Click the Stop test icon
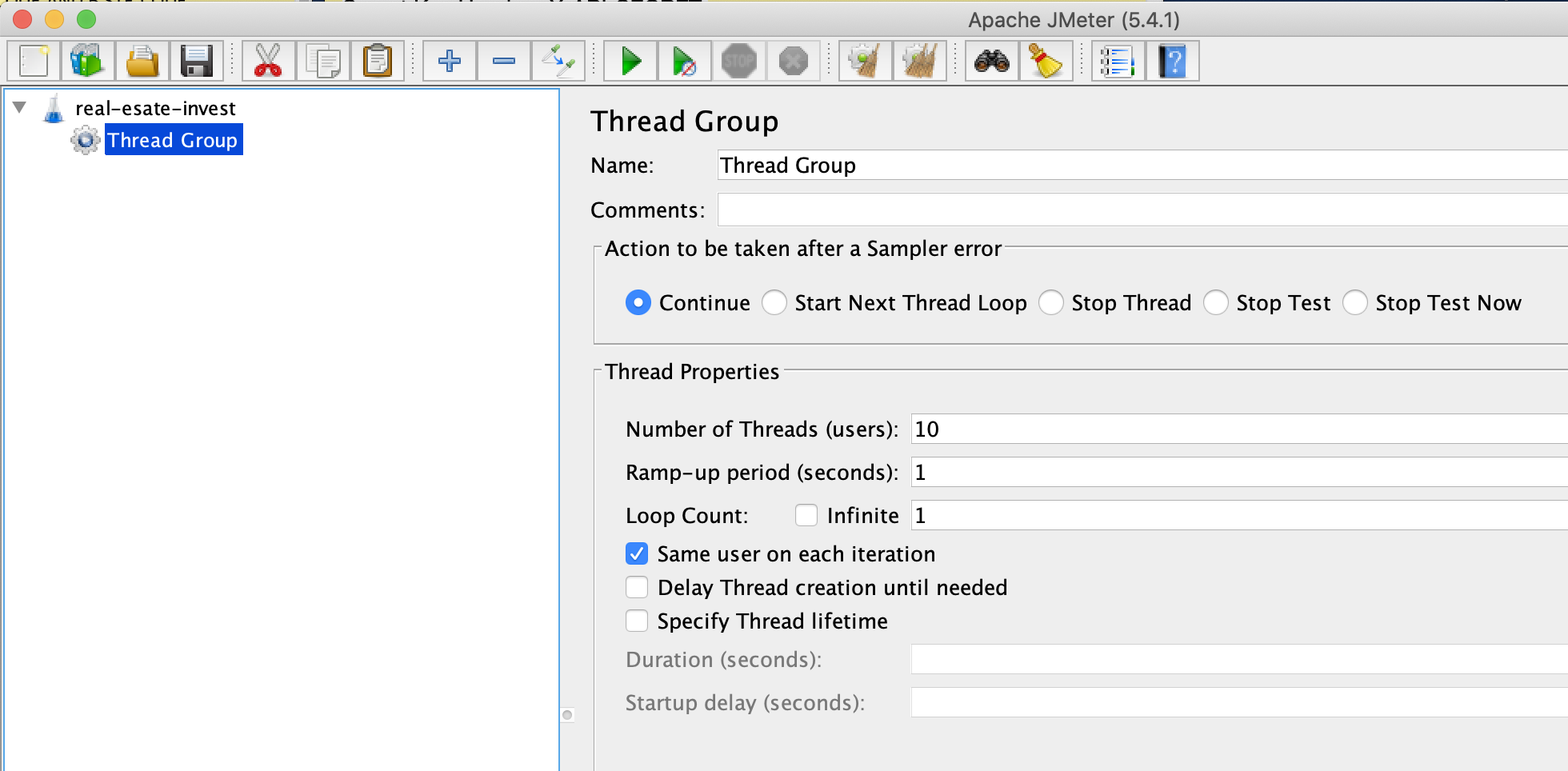Image resolution: width=1568 pixels, height=771 pixels. (x=739, y=61)
